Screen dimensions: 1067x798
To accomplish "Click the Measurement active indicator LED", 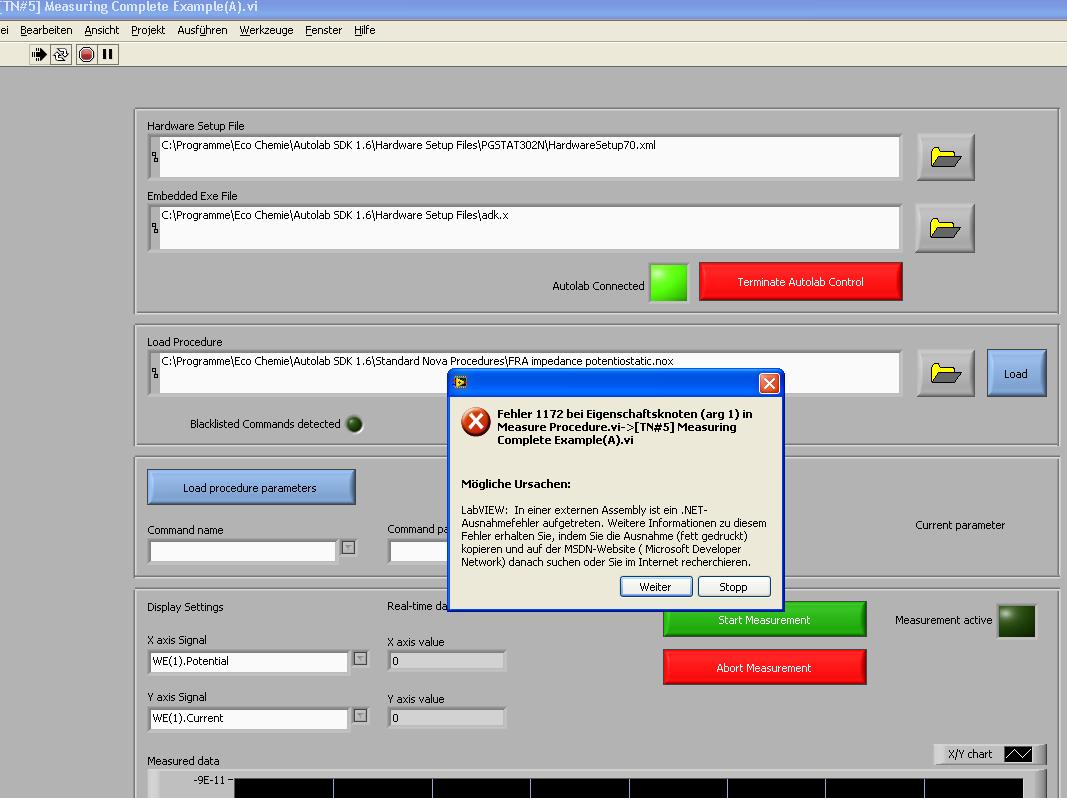I will [1017, 620].
